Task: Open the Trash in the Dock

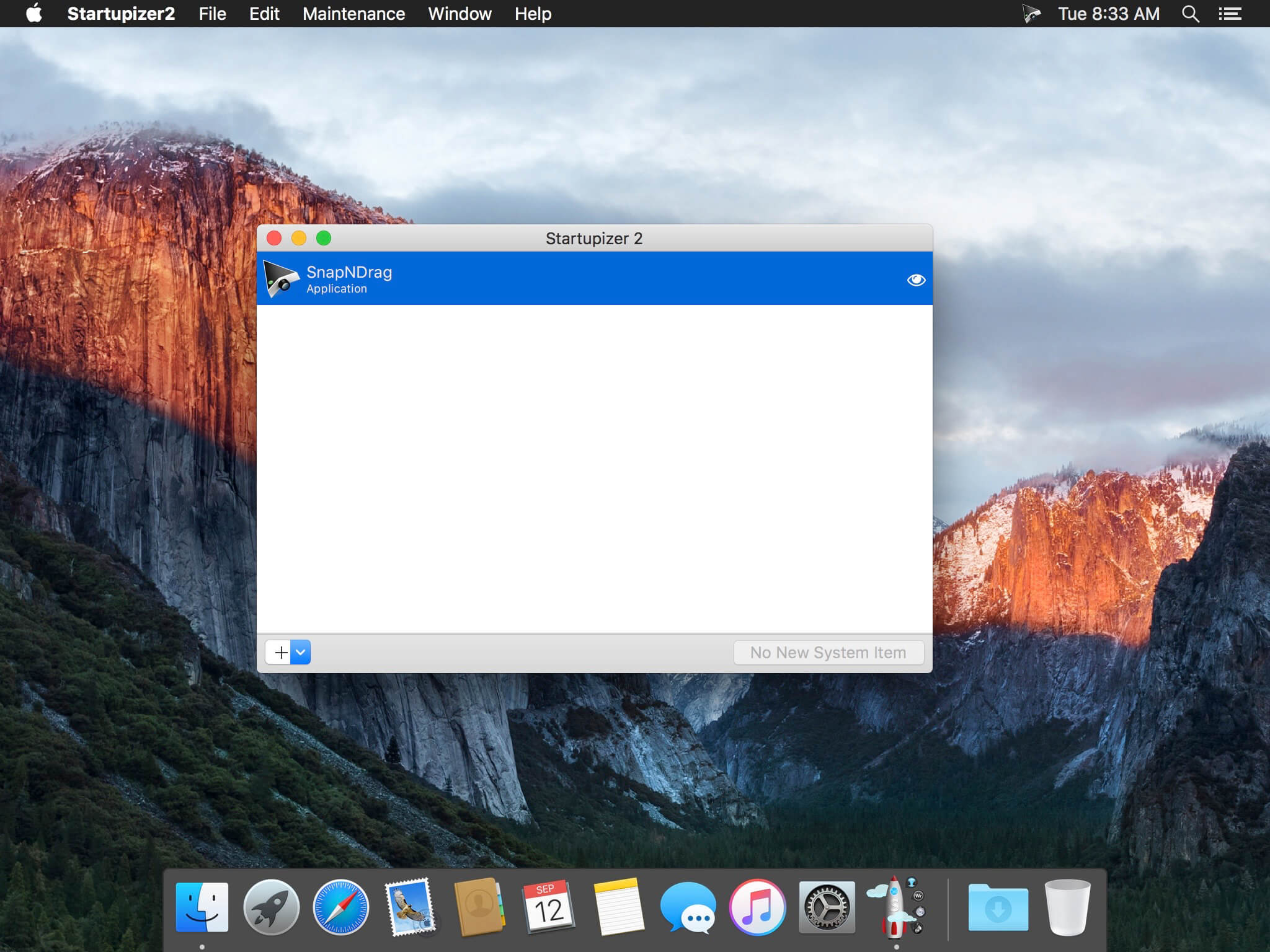Action: 1067,907
